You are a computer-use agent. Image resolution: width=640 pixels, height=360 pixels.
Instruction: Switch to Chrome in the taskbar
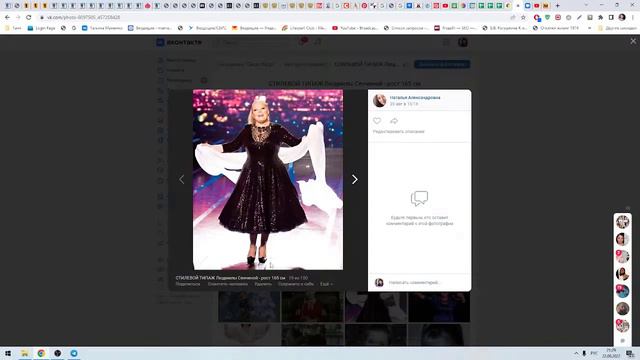(x=41, y=353)
